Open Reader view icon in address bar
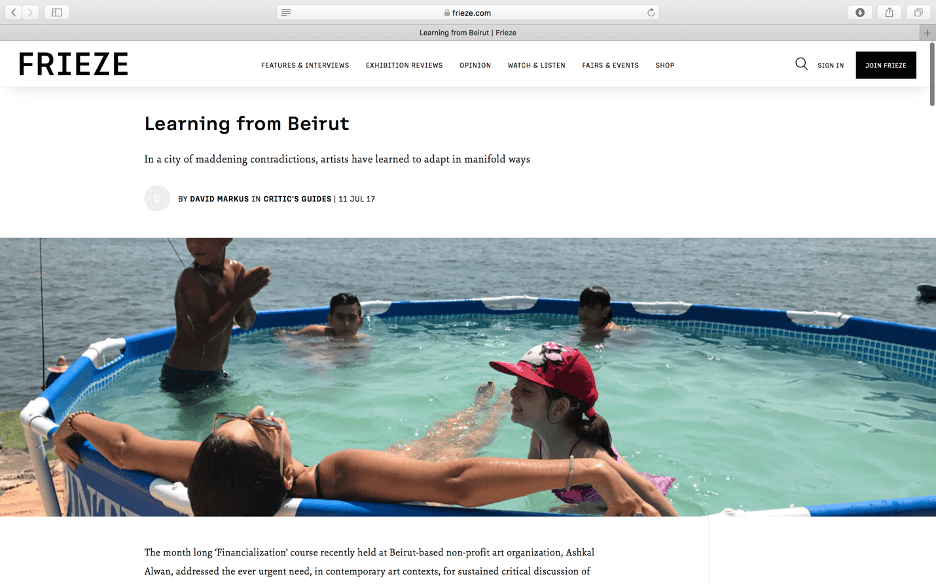 point(286,13)
